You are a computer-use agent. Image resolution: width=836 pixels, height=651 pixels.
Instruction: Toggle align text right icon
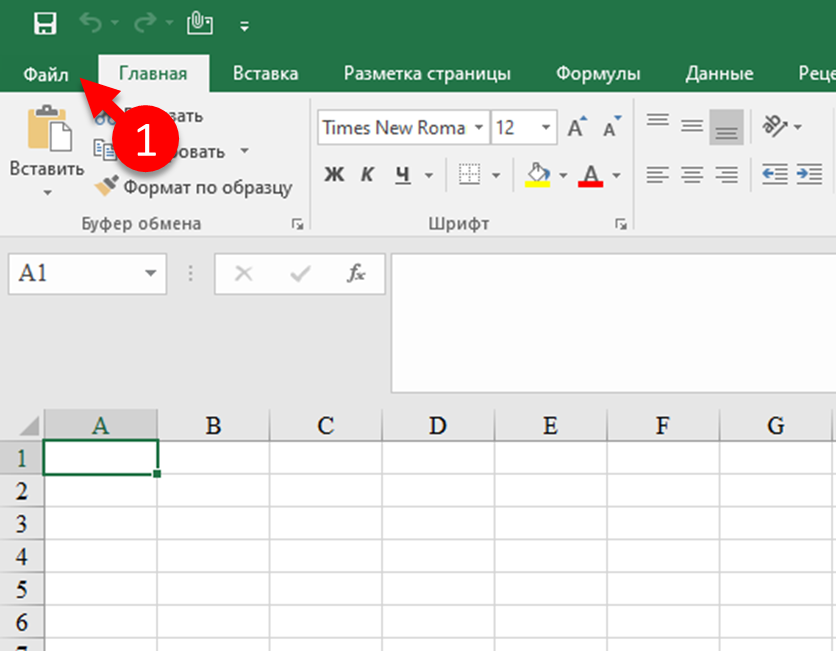click(x=726, y=174)
